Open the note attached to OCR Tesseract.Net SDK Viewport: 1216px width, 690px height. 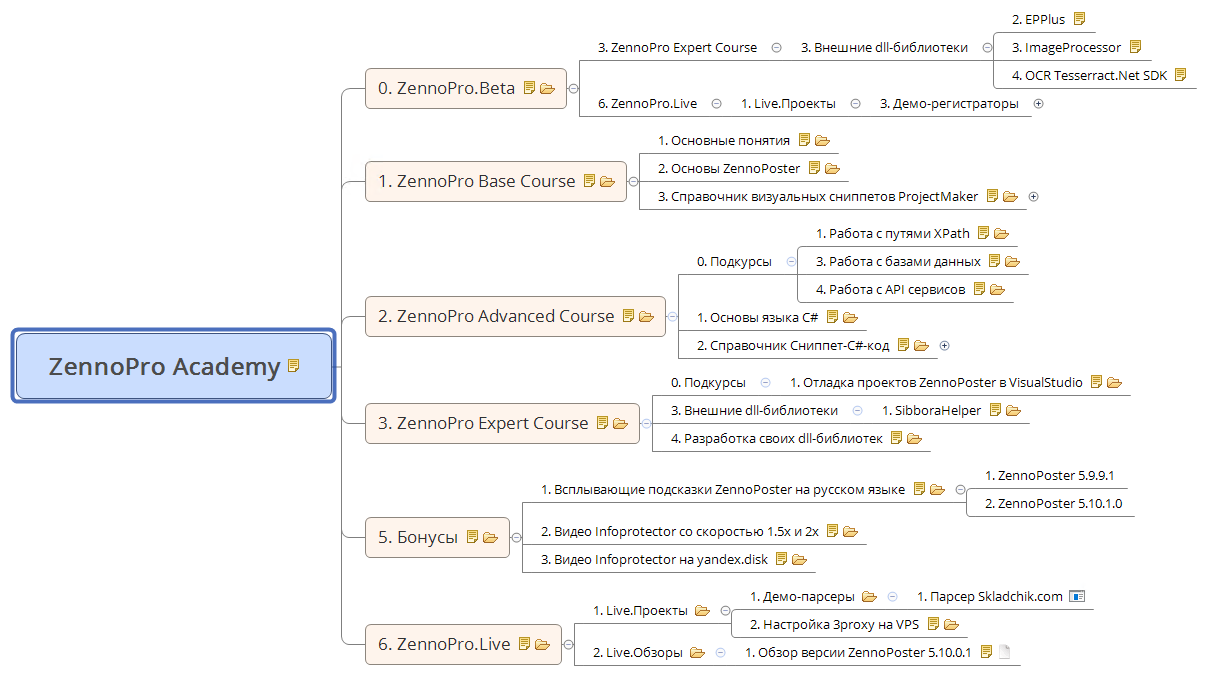[1180, 75]
